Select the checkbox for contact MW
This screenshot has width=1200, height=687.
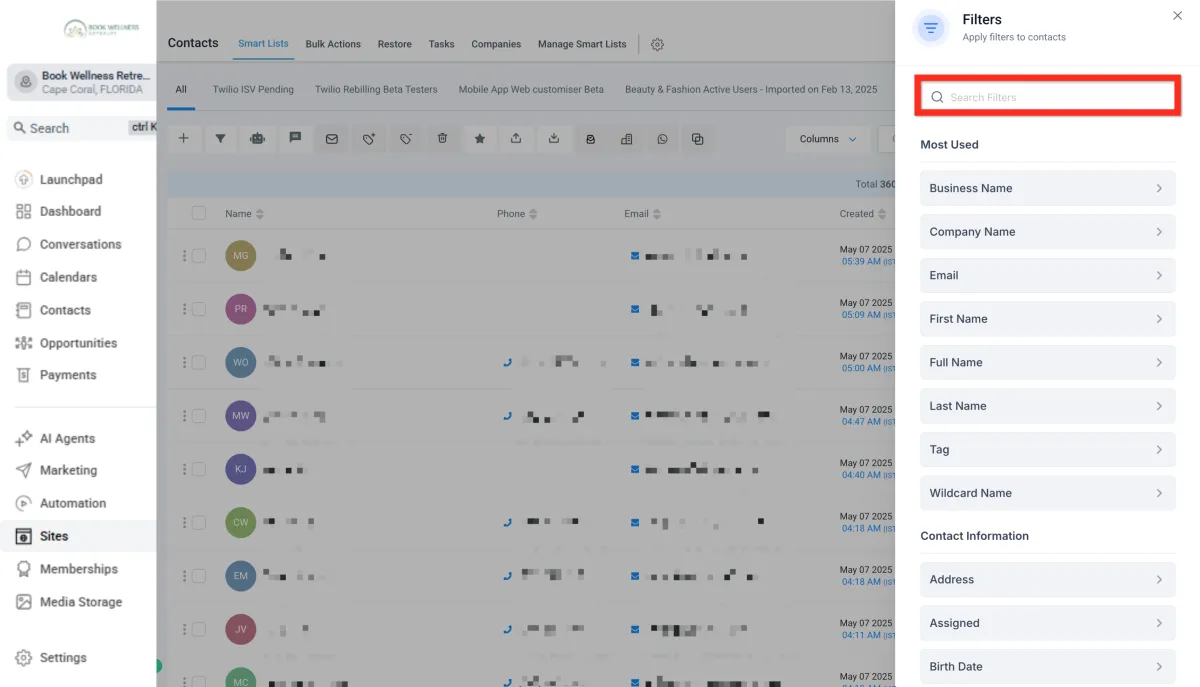pos(199,415)
